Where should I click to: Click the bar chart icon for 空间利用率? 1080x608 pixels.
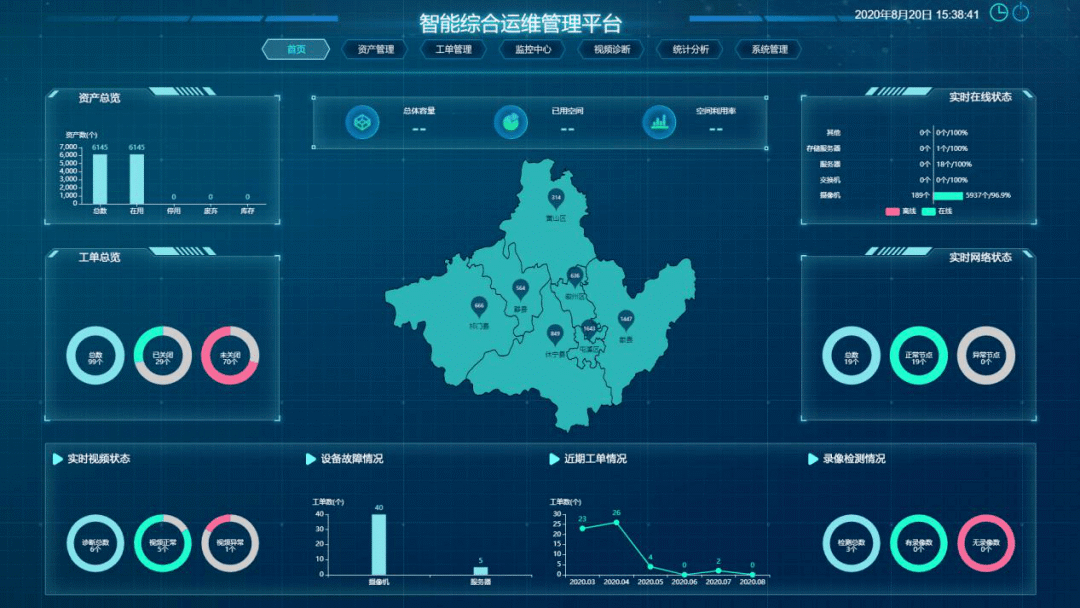659,122
